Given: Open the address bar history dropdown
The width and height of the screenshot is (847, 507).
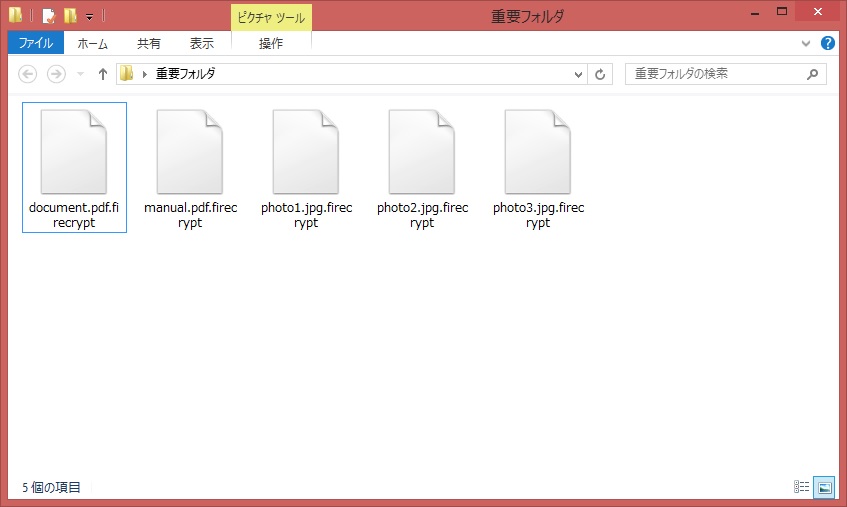Looking at the screenshot, I should pyautogui.click(x=578, y=75).
